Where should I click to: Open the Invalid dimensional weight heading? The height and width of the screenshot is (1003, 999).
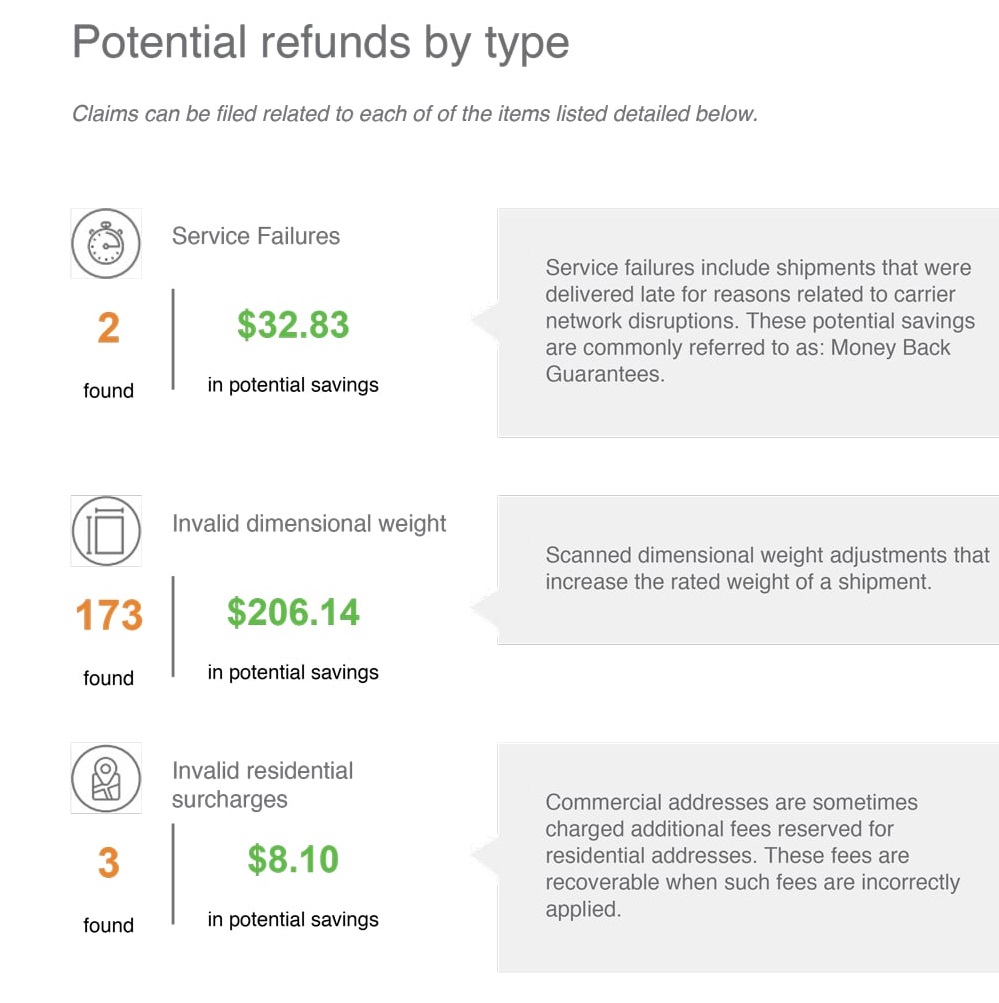[309, 524]
